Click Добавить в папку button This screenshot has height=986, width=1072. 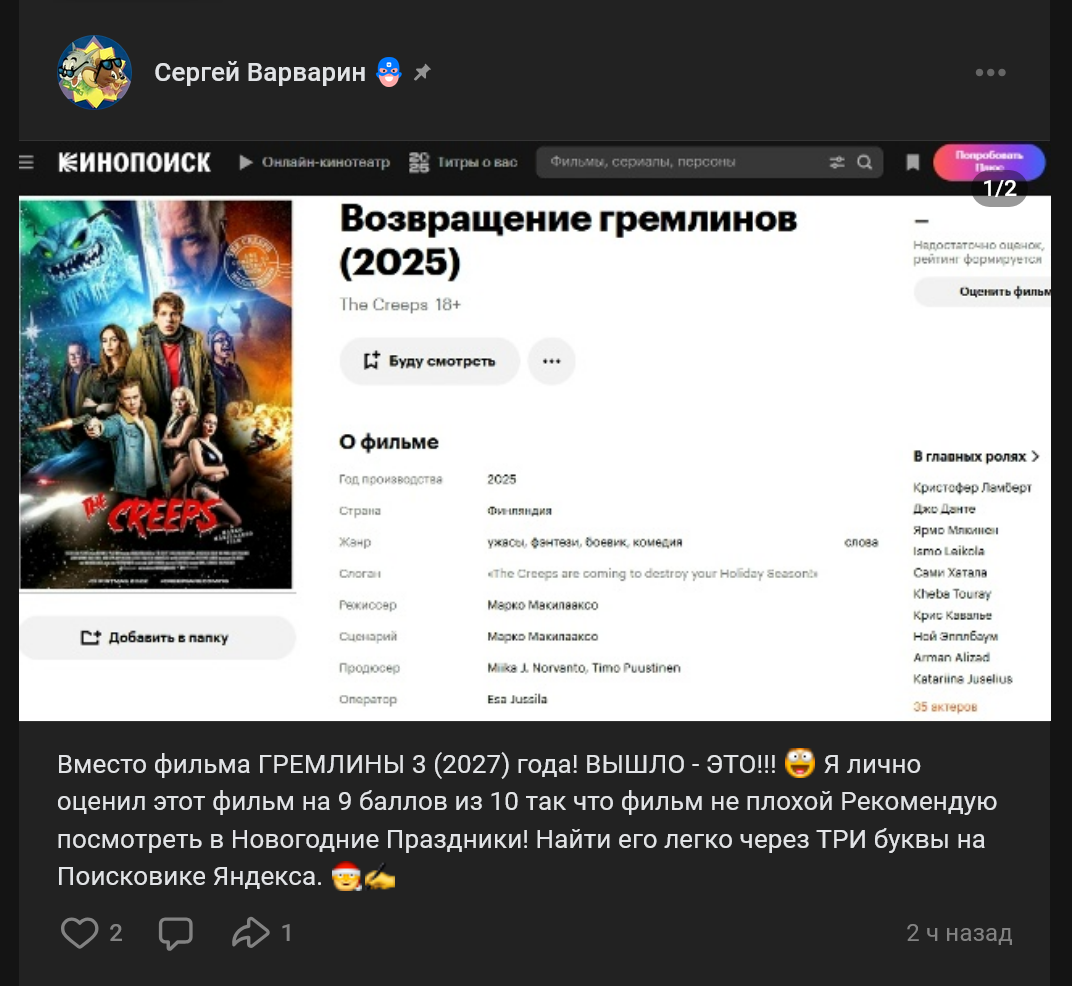pos(157,637)
